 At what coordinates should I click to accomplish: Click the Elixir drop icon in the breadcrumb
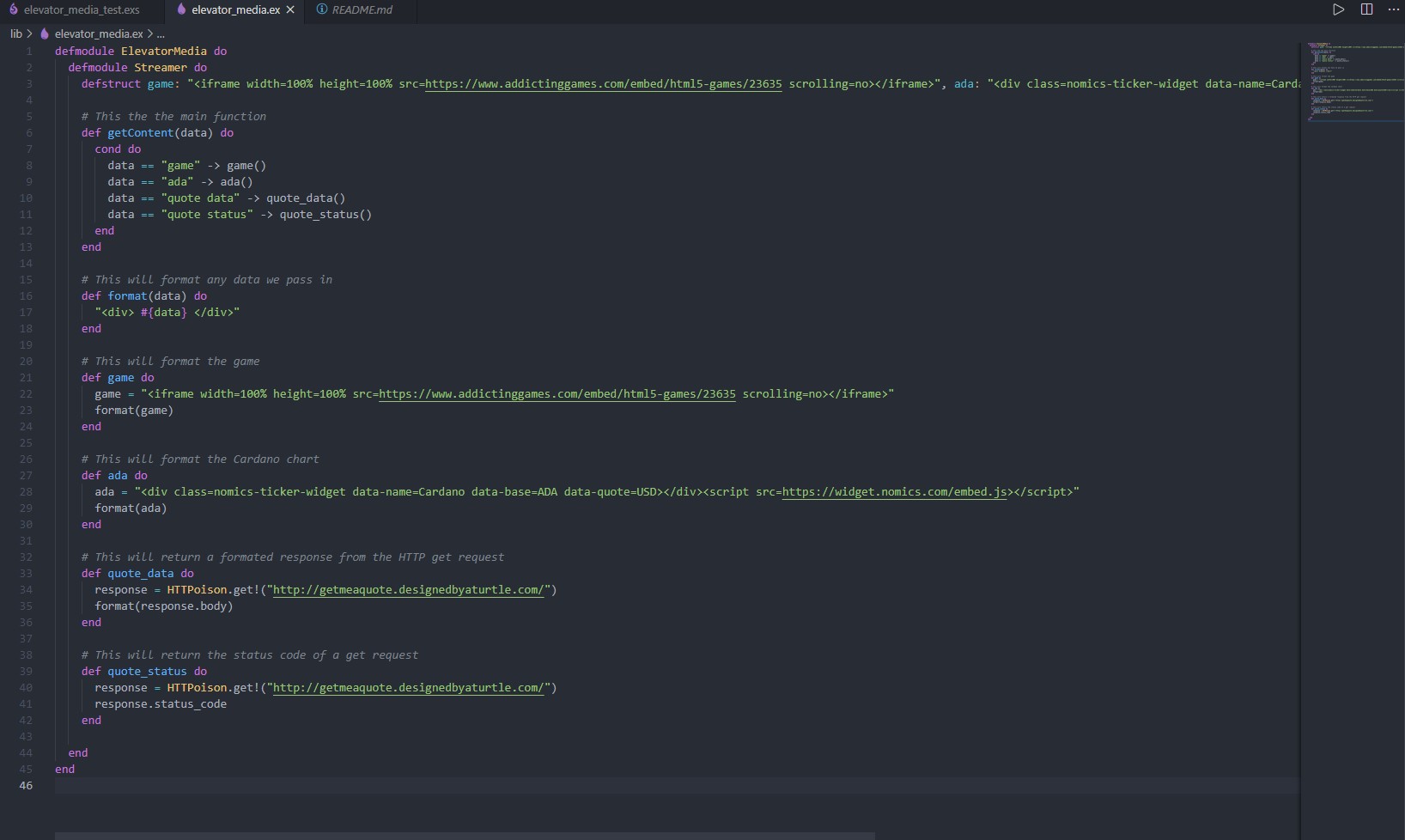point(45,33)
